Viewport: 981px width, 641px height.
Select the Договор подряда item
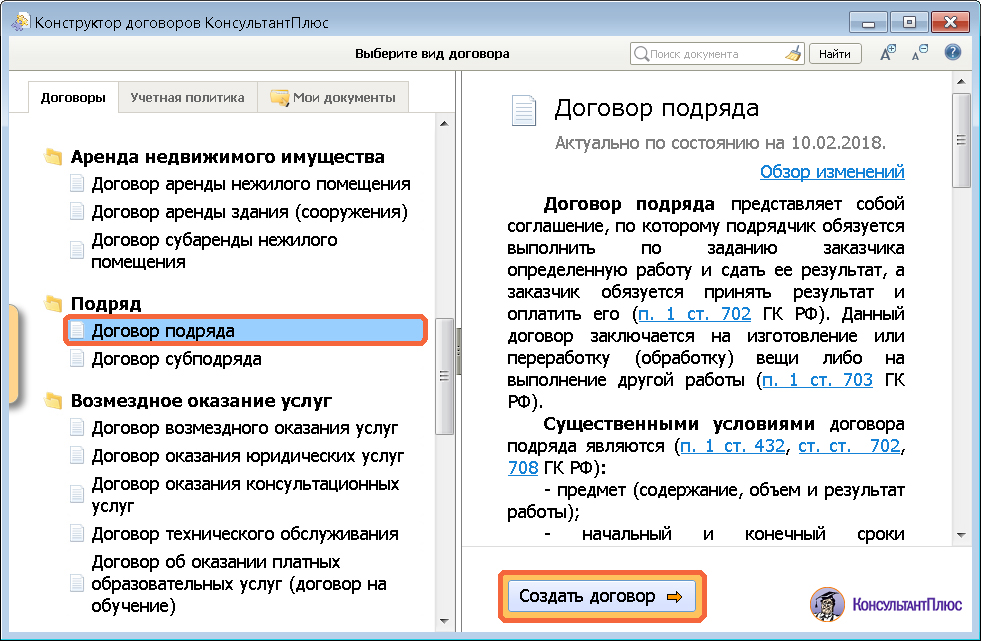[245, 331]
